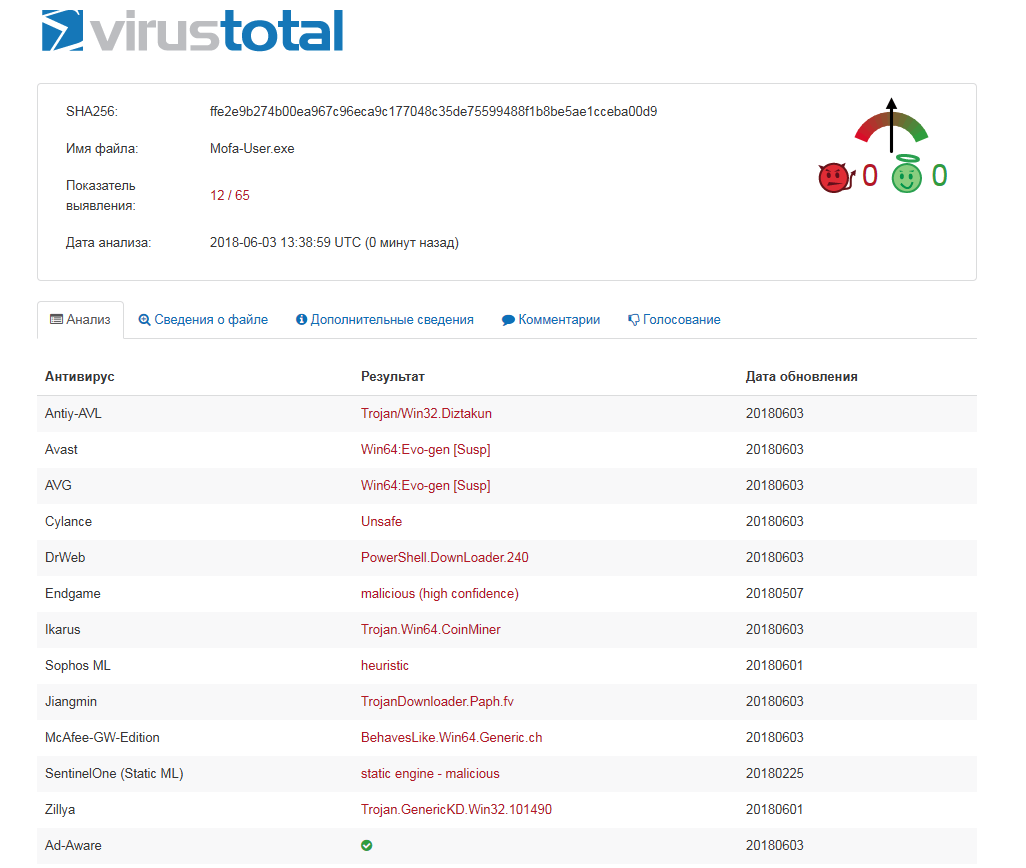Click the Sophos ML antivirus name
This screenshot has width=1026, height=868.
tap(77, 665)
